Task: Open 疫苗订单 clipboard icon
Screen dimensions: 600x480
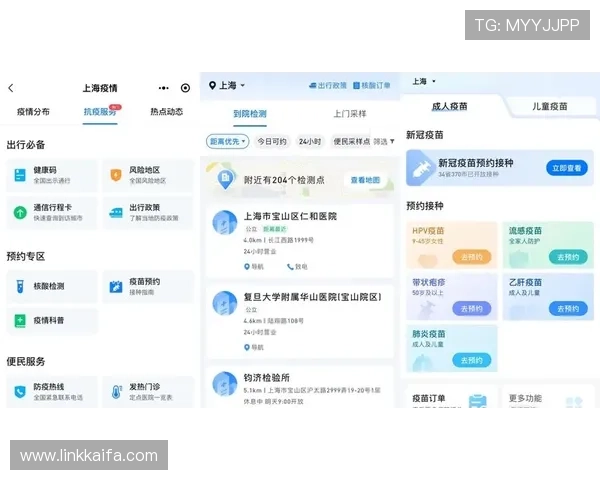Action: click(478, 400)
